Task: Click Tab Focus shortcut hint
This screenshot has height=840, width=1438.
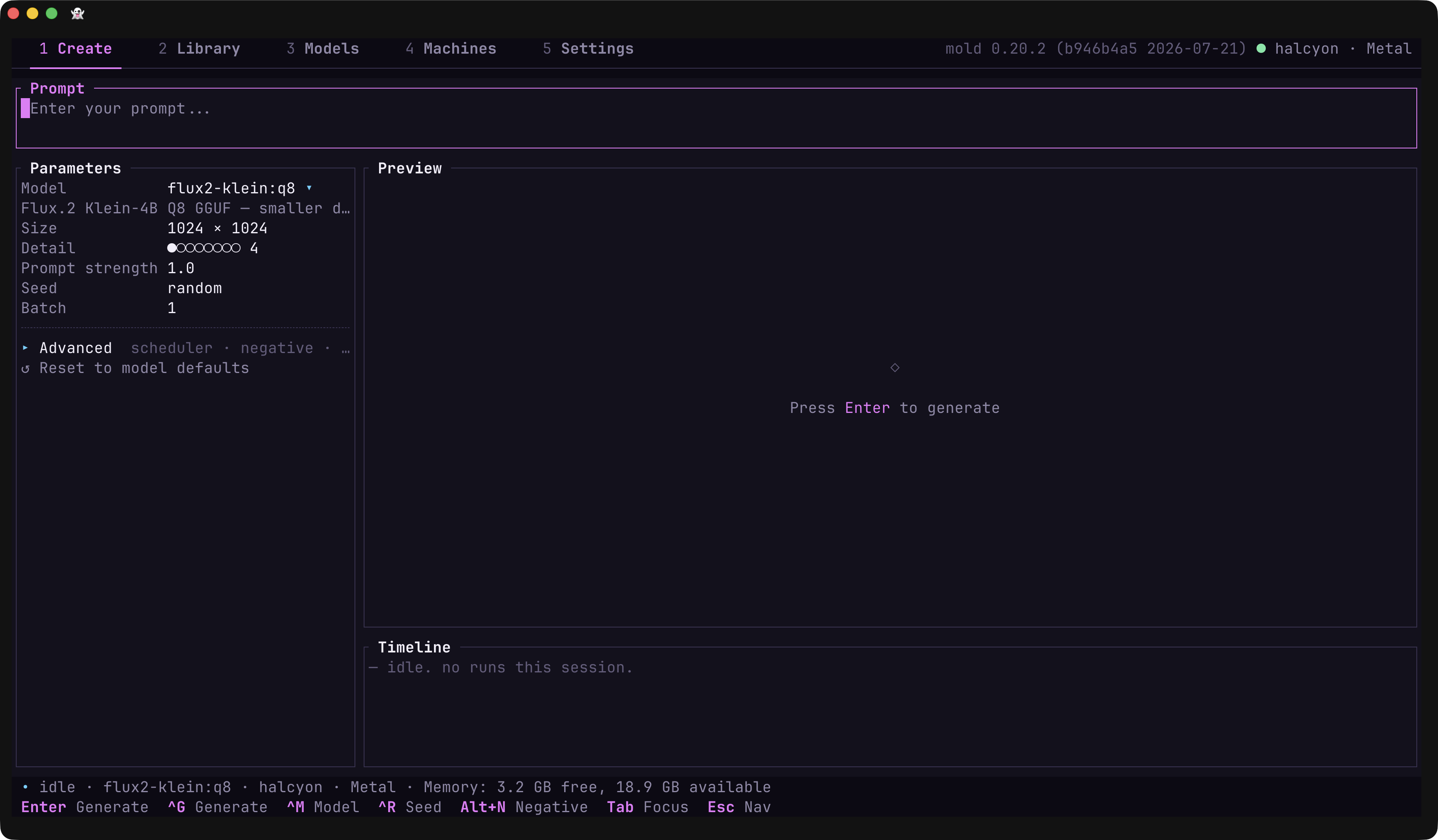Action: [648, 807]
